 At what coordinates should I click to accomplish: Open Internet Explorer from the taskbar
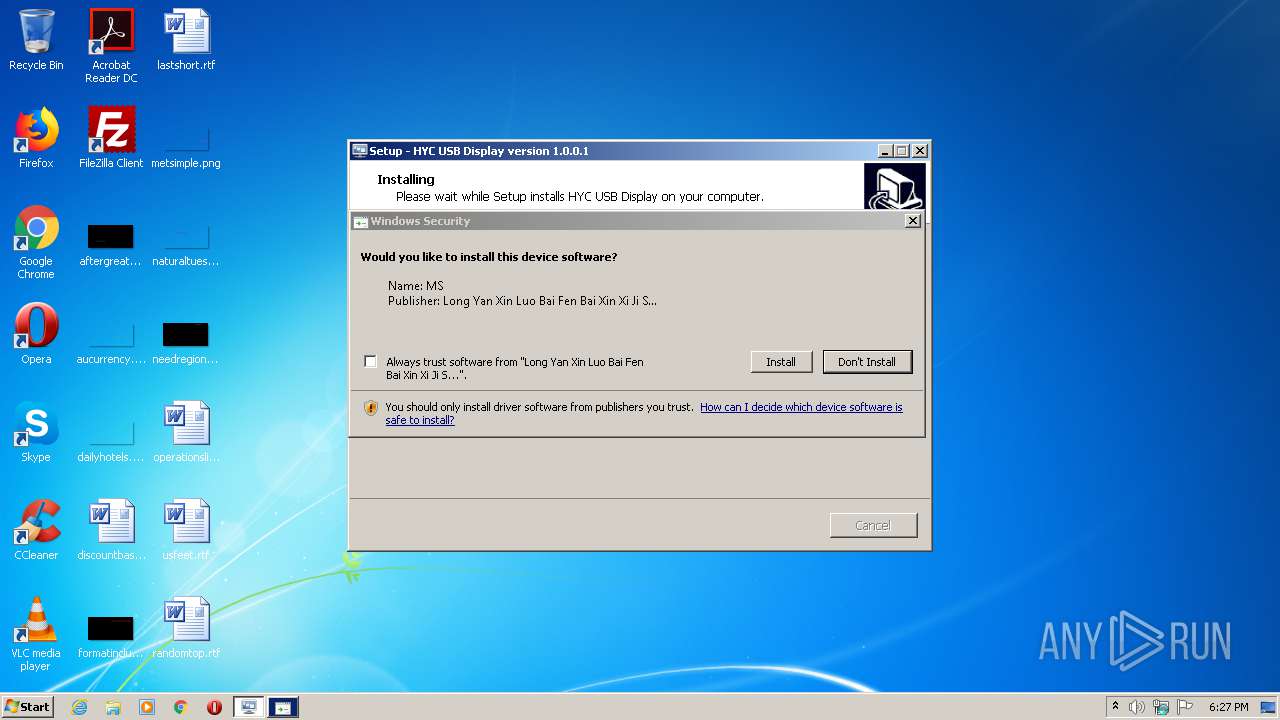pyautogui.click(x=79, y=707)
